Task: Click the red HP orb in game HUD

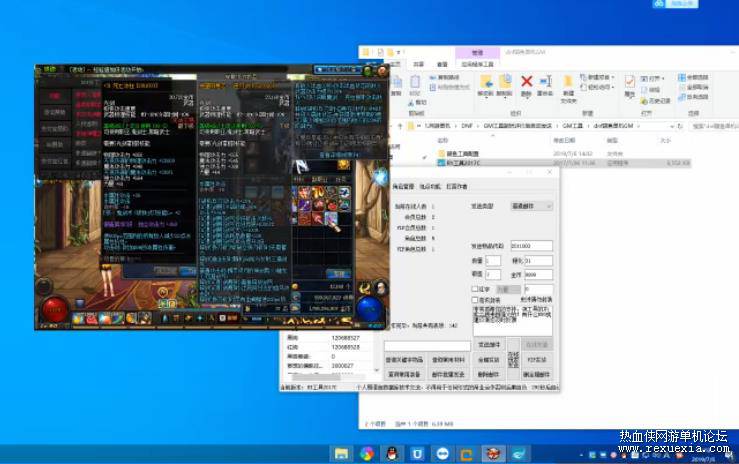Action: pyautogui.click(x=55, y=310)
